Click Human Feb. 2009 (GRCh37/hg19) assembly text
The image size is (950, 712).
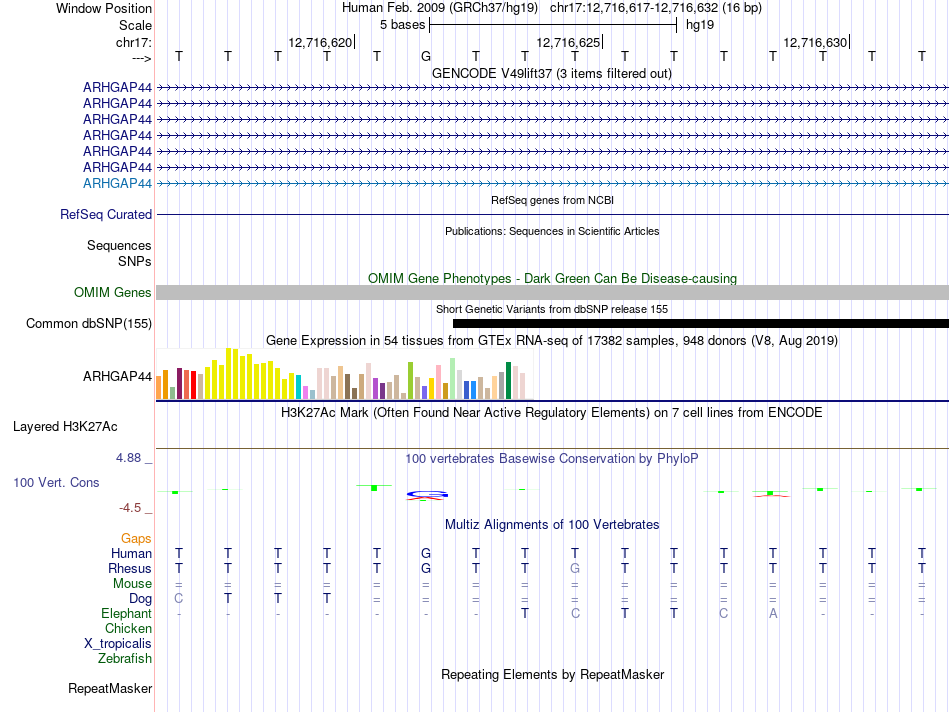tap(440, 8)
